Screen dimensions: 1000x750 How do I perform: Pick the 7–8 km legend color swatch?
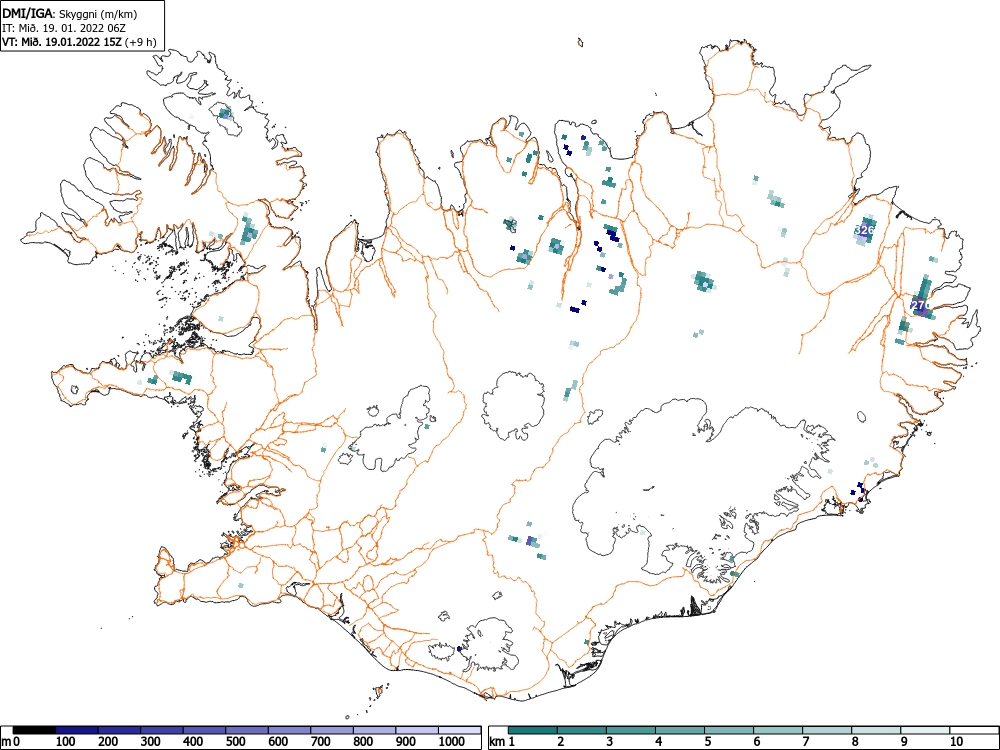click(x=827, y=730)
